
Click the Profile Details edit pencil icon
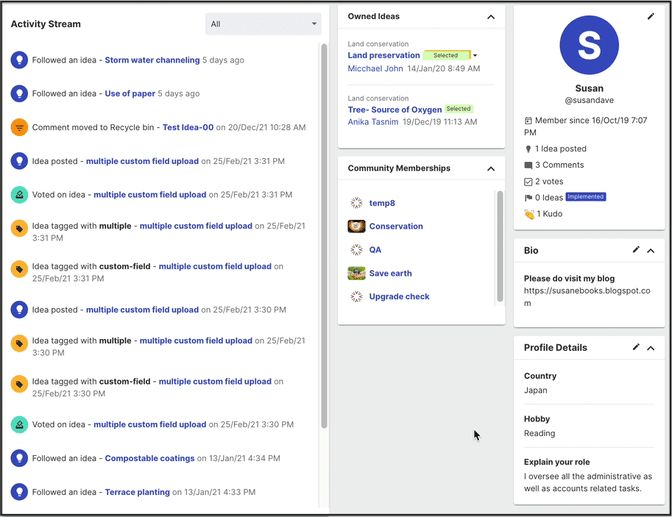click(x=636, y=347)
